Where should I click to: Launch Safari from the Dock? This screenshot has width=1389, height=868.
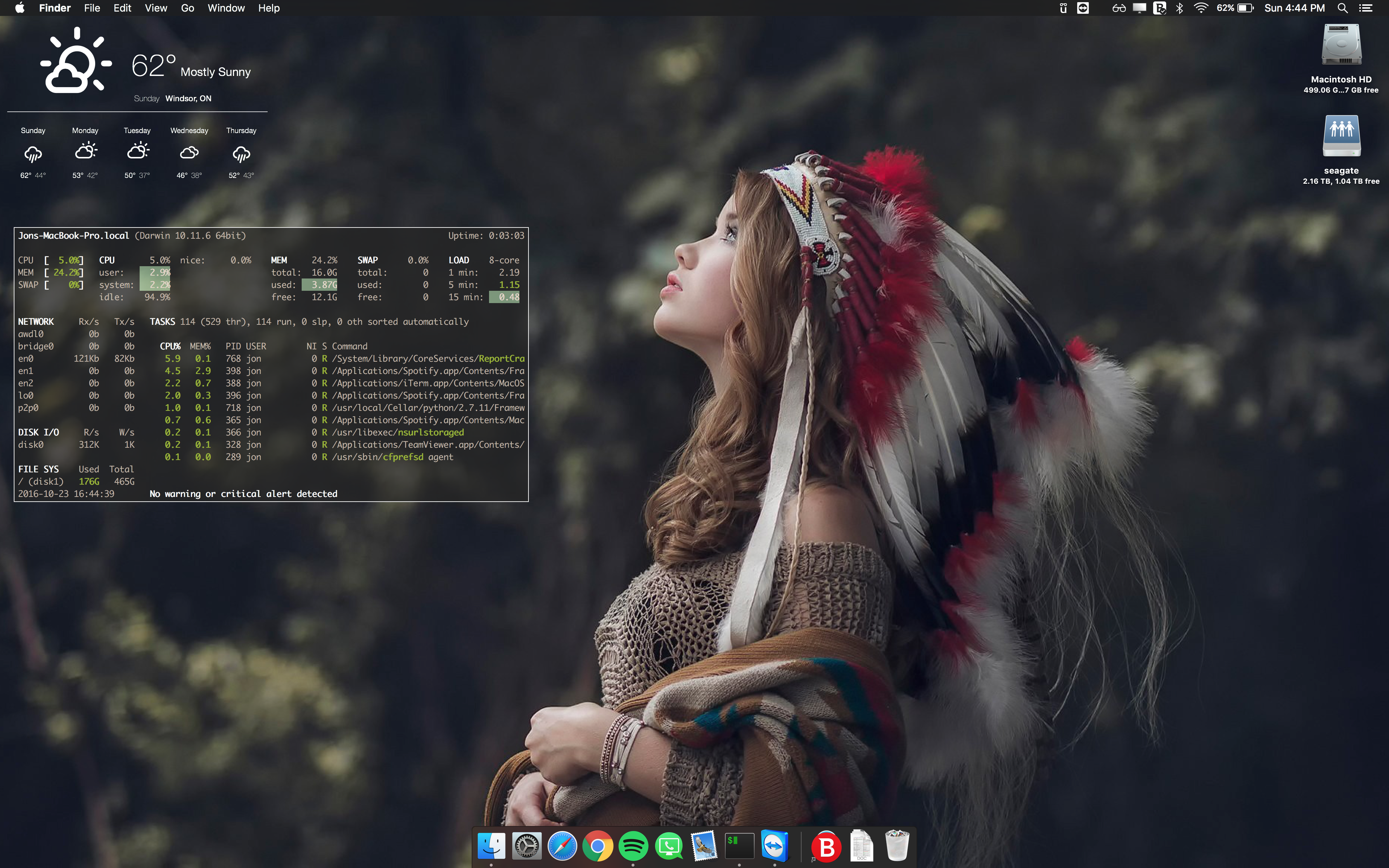562,846
